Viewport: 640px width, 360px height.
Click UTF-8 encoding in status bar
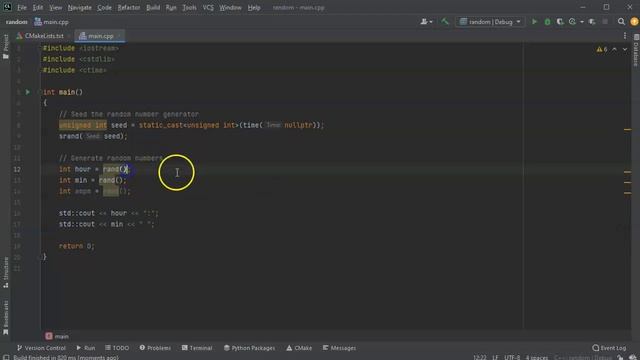pos(512,358)
